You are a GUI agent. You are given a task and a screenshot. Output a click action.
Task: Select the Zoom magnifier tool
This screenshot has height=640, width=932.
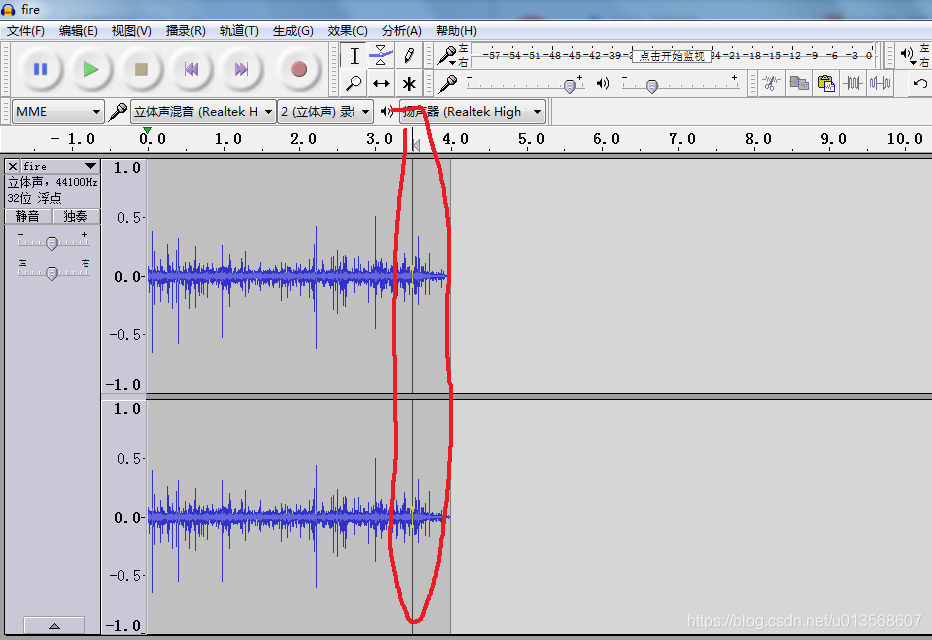(x=354, y=83)
